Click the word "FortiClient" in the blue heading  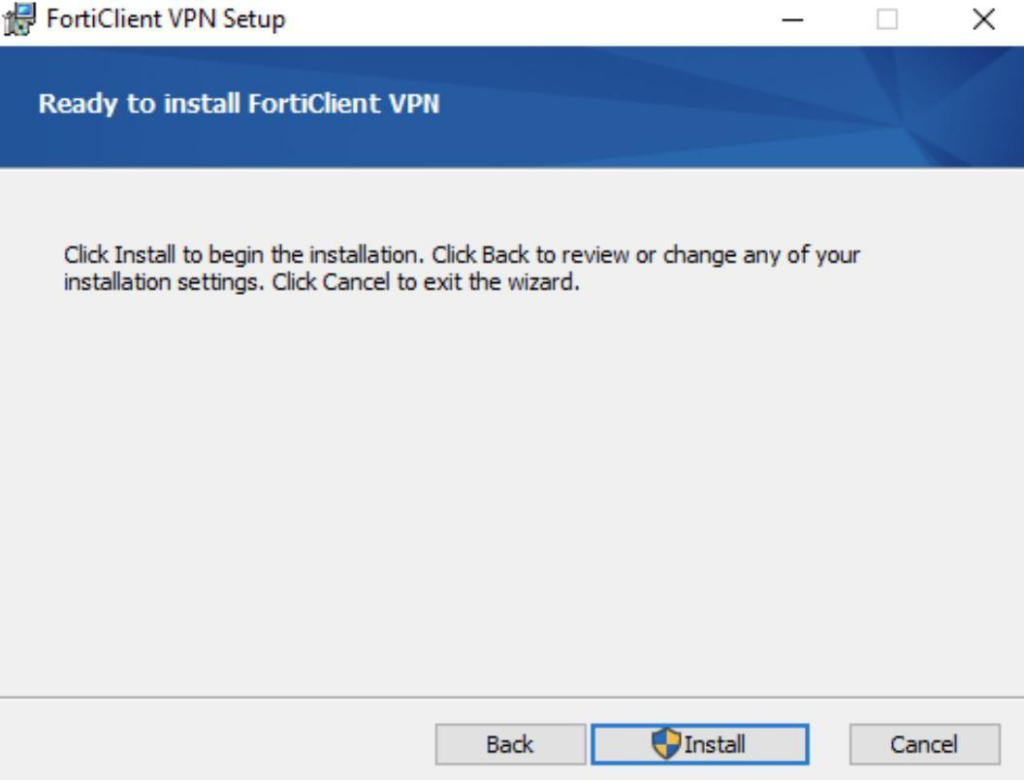(315, 104)
